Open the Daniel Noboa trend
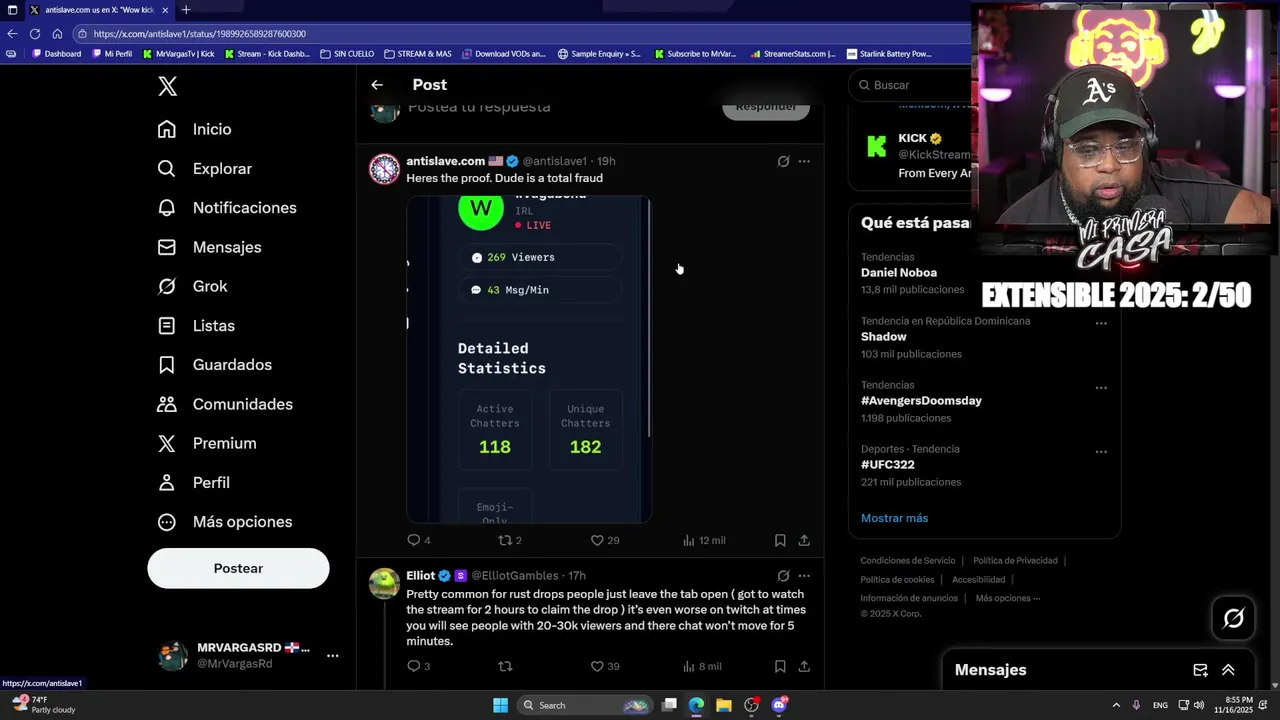The image size is (1280, 720). coord(899,273)
